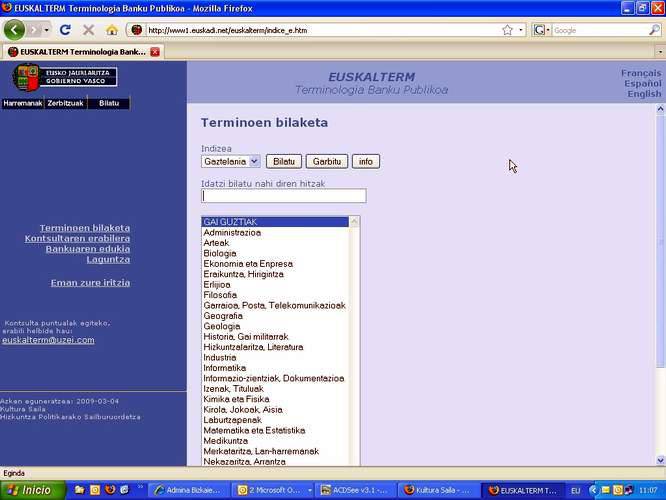Select Laburtzapenak in the list
This screenshot has width=666, height=500.
(275, 420)
